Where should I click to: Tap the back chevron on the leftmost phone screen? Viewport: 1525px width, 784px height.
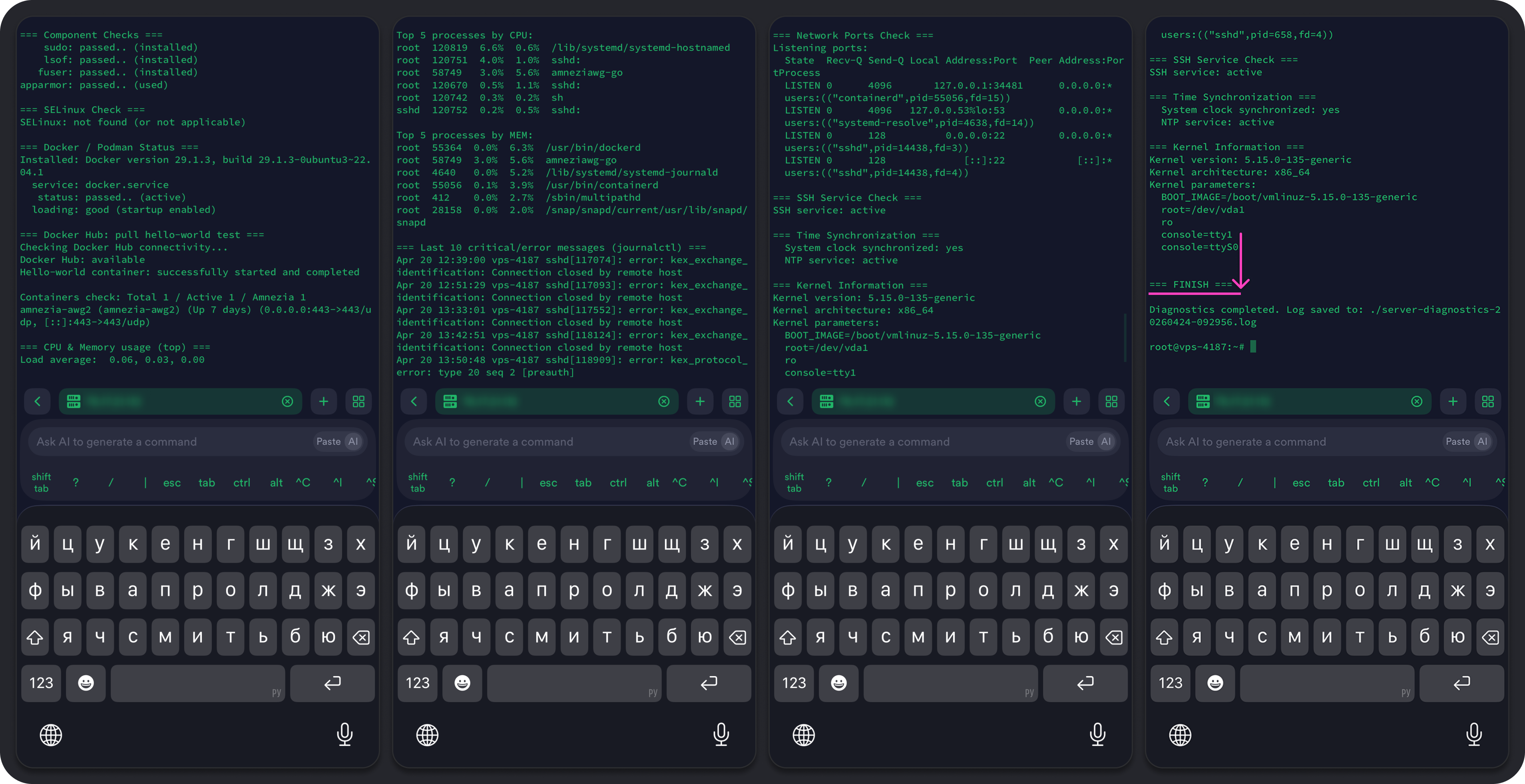37,402
